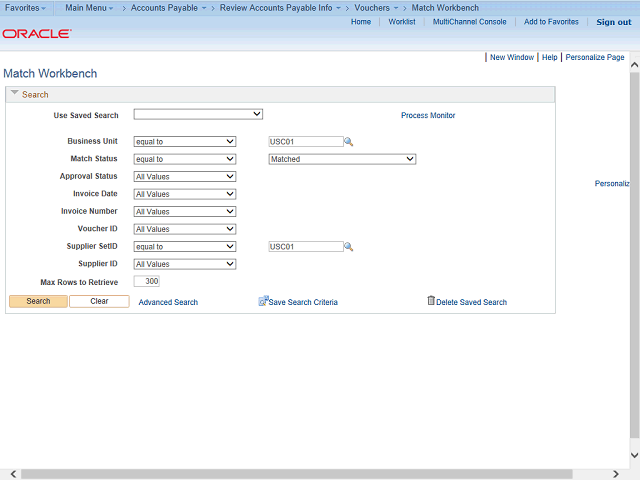The width and height of the screenshot is (640, 480).
Task: Open Advanced Search link
Action: [168, 302]
